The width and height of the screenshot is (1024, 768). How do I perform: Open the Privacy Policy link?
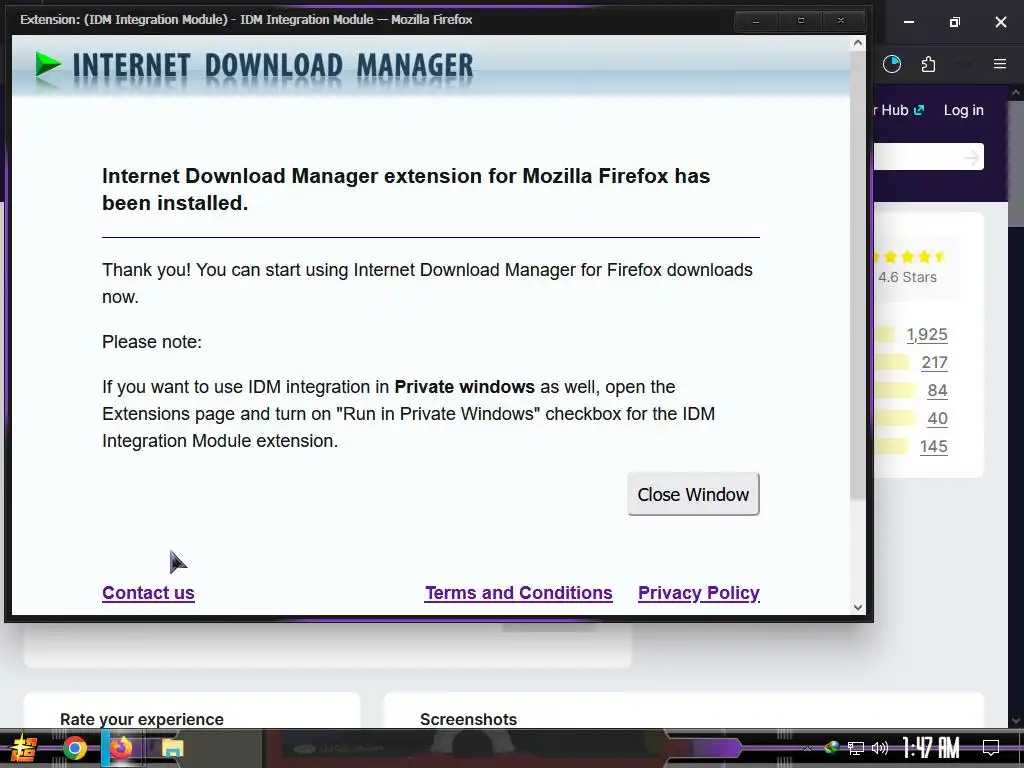(x=698, y=593)
